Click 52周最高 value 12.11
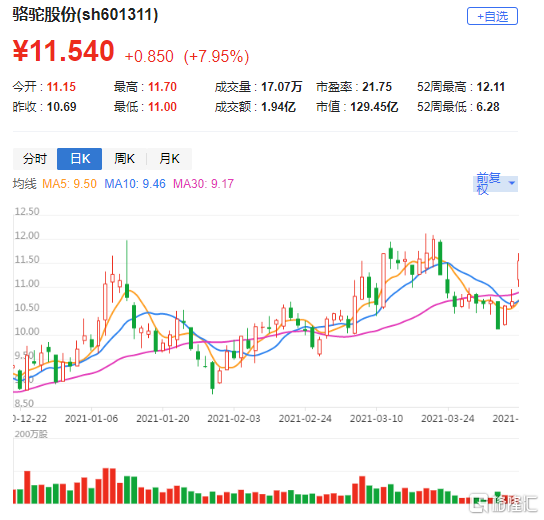The width and height of the screenshot is (544, 520). tap(491, 87)
